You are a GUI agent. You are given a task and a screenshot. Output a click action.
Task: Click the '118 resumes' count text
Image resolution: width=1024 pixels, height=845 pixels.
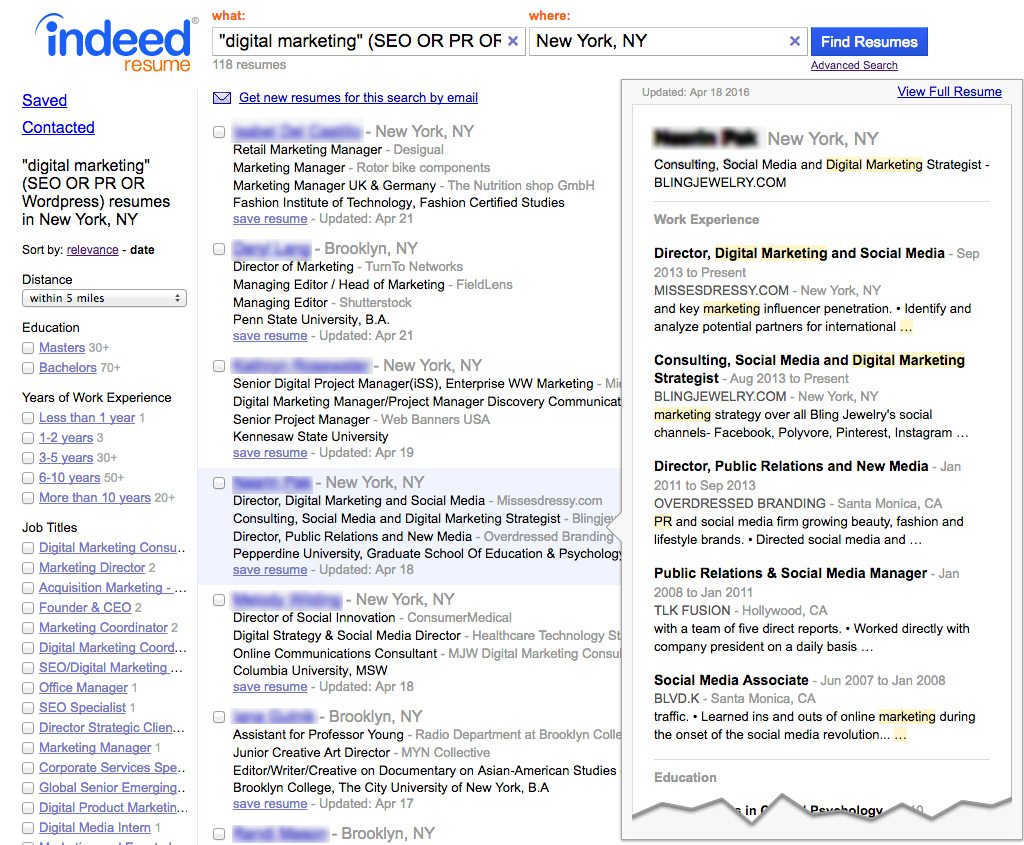249,65
